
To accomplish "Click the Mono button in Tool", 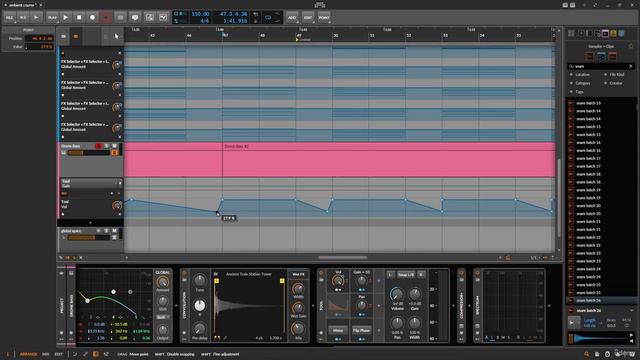I will [x=338, y=330].
